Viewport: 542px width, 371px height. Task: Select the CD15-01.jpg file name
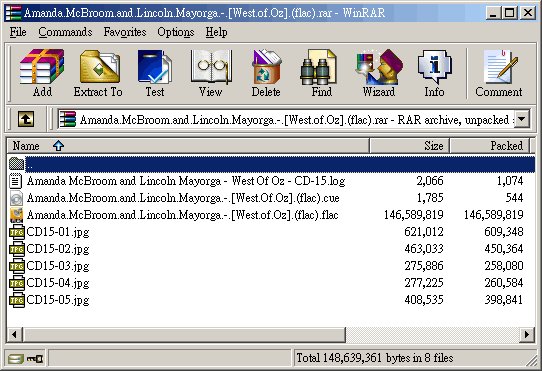point(58,232)
